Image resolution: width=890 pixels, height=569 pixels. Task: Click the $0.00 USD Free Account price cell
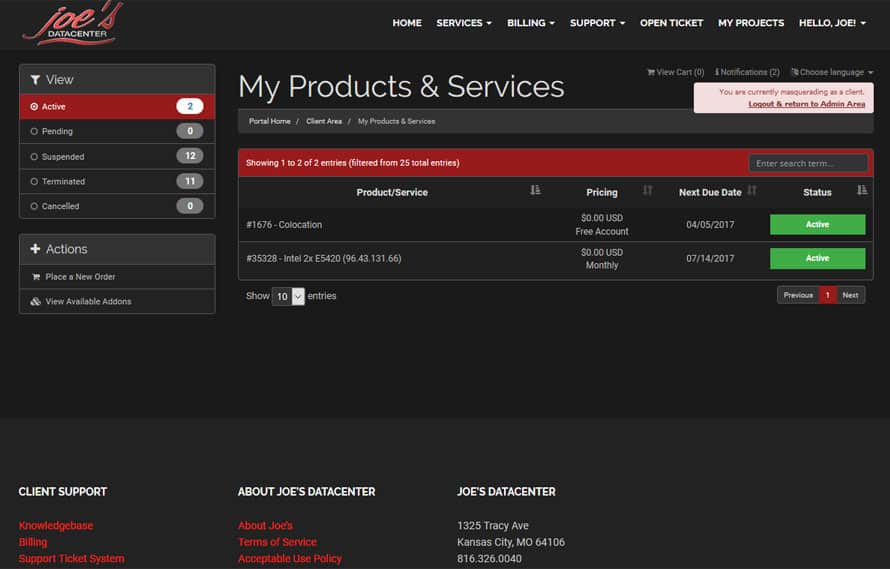tap(602, 225)
